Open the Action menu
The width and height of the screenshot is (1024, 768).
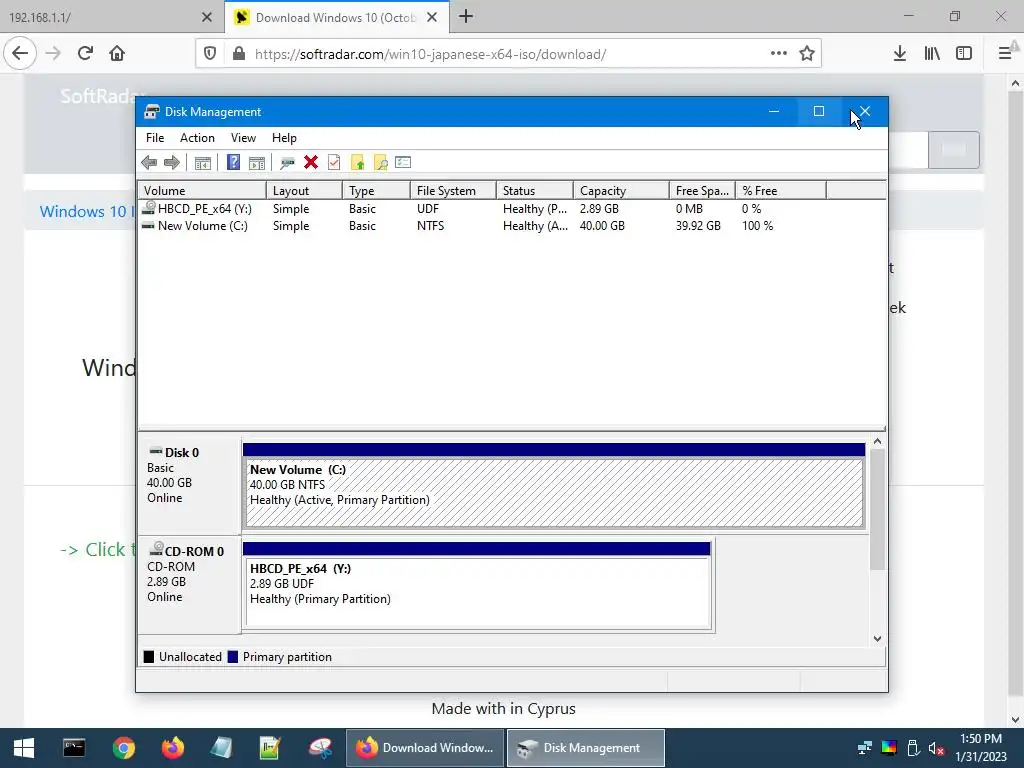[x=197, y=138]
